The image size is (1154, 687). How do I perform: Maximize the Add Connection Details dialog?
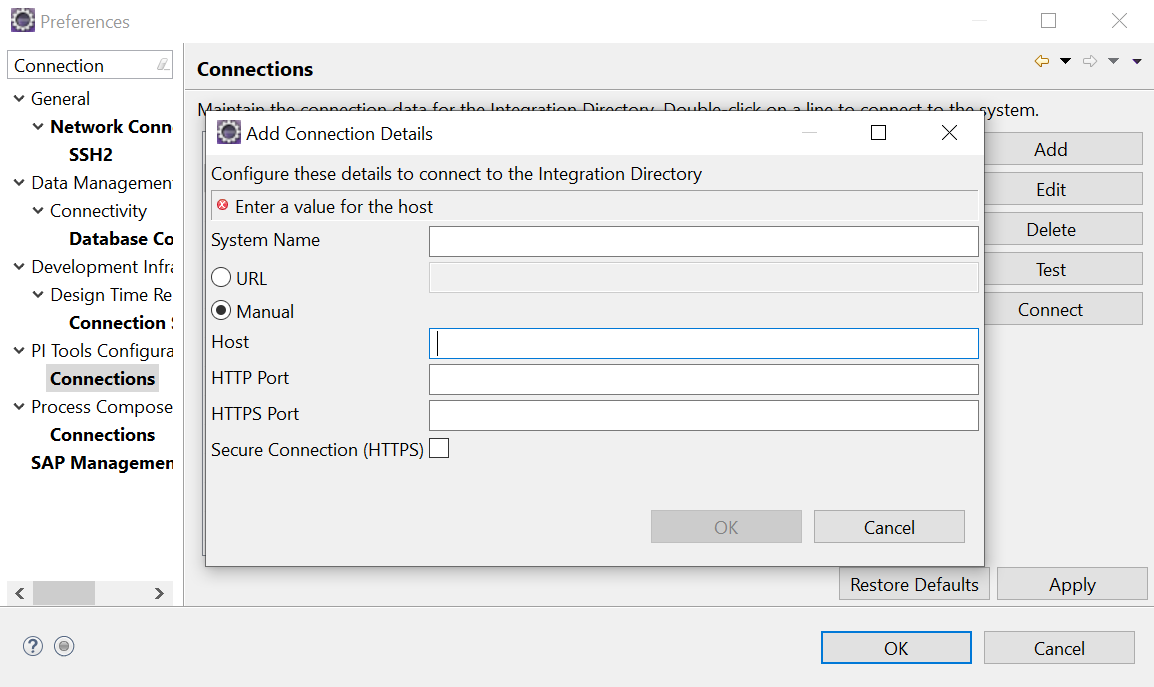click(878, 133)
